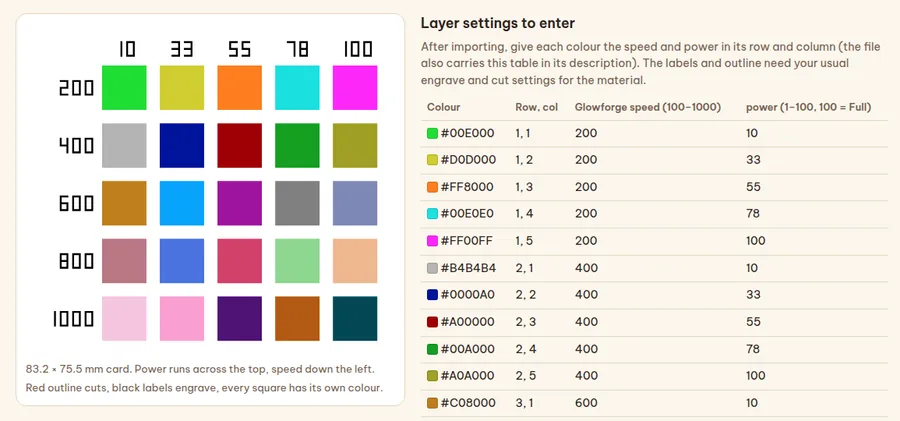Select the small olive swatch beside #A0A000
This screenshot has width=900, height=421.
[x=432, y=376]
